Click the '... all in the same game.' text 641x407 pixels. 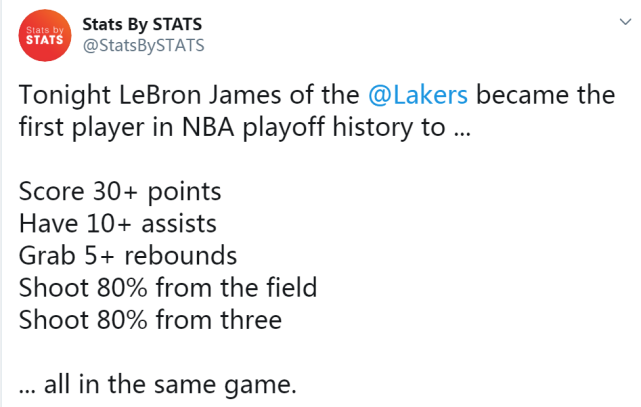(158, 385)
